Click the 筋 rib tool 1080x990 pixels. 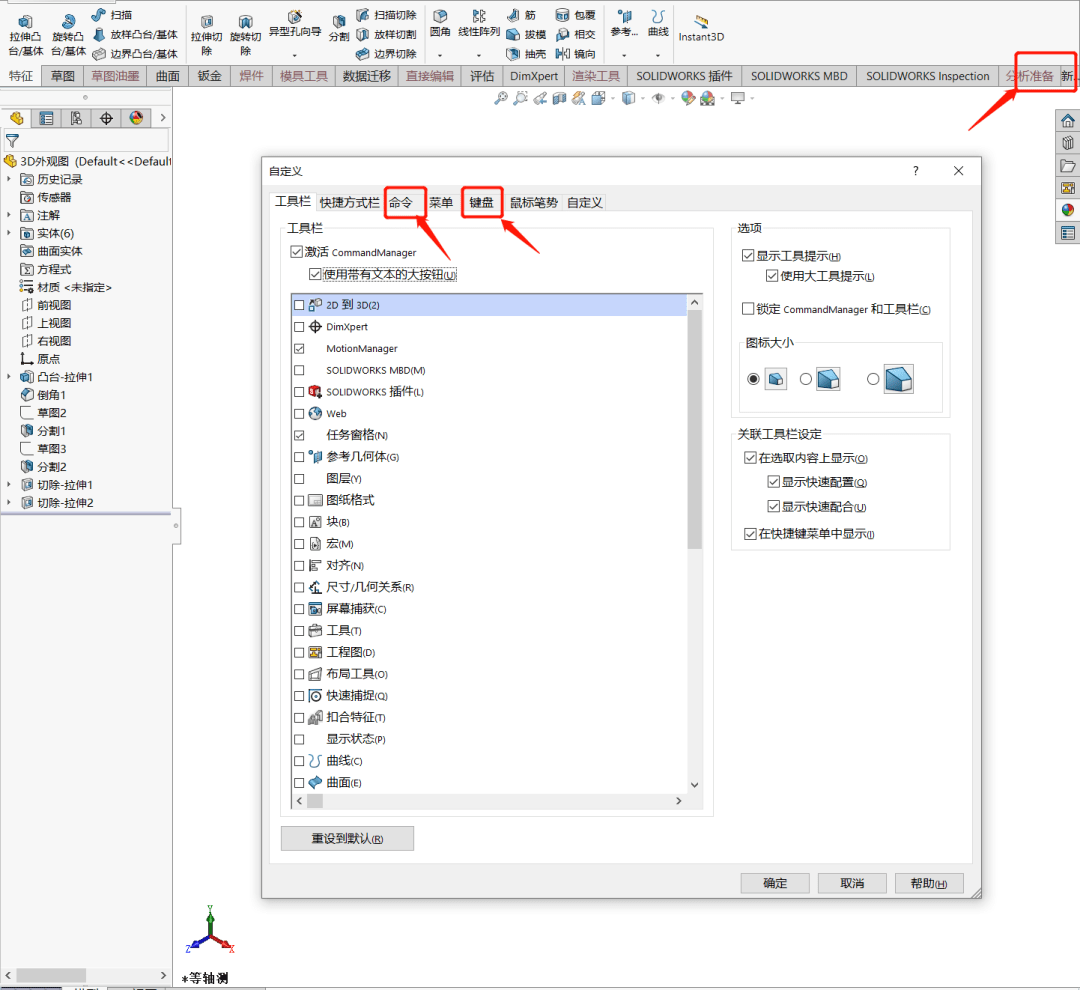pyautogui.click(x=521, y=14)
